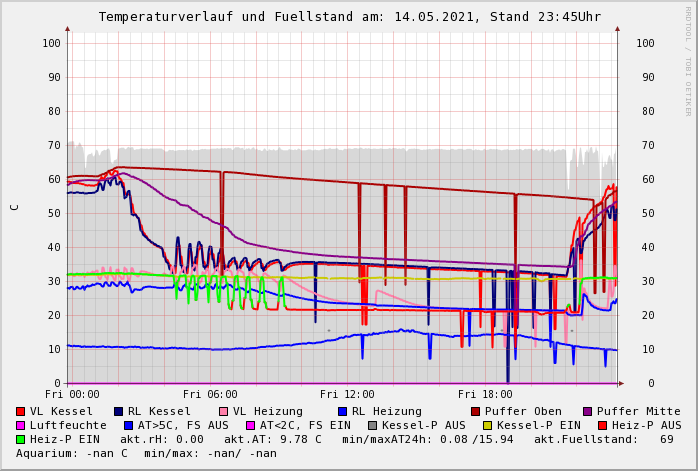Click the akt.Fuellstand value in the legend
Image resolution: width=698 pixels, height=471 pixels.
point(667,439)
